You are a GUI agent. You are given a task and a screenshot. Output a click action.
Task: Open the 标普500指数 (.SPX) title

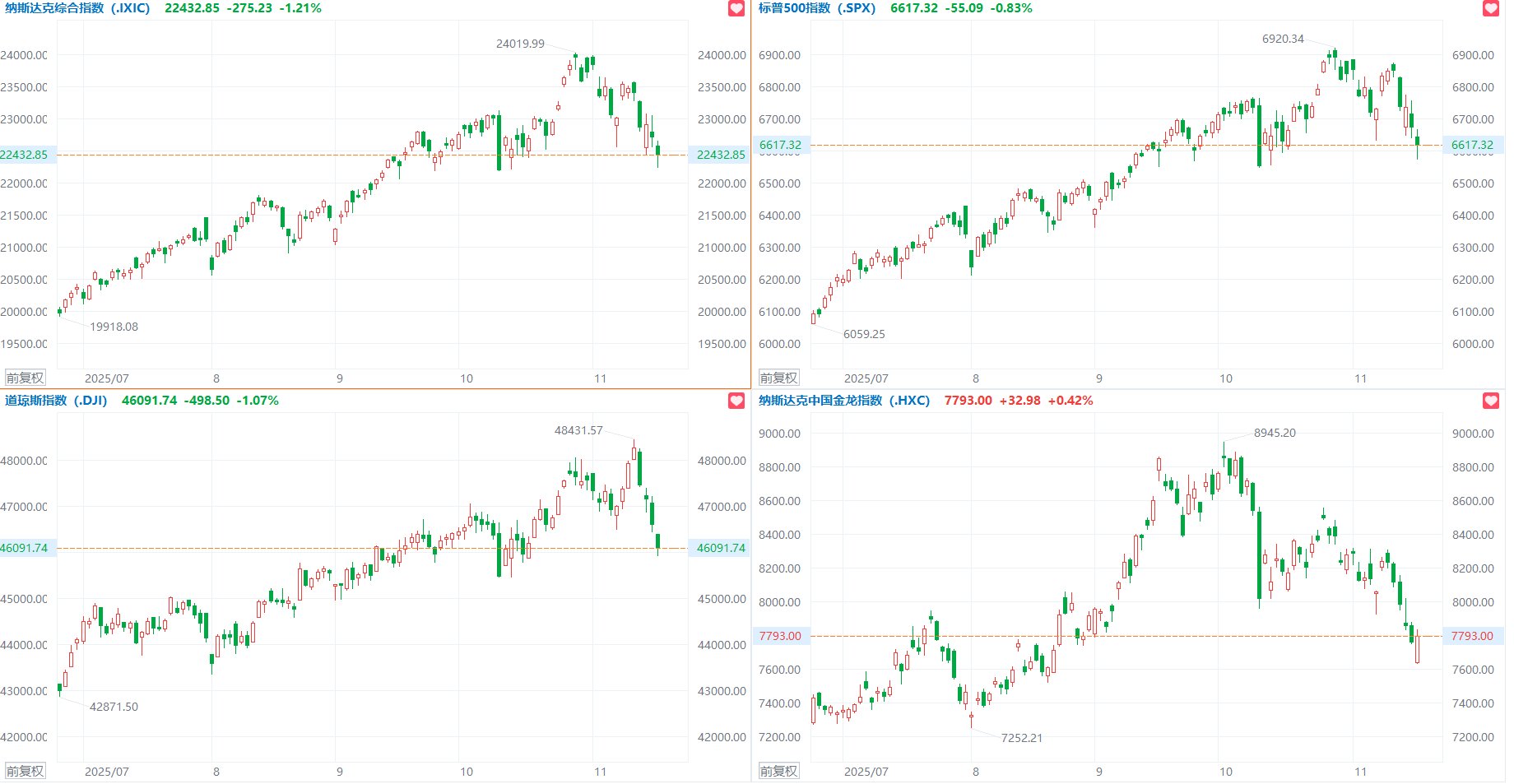point(816,8)
